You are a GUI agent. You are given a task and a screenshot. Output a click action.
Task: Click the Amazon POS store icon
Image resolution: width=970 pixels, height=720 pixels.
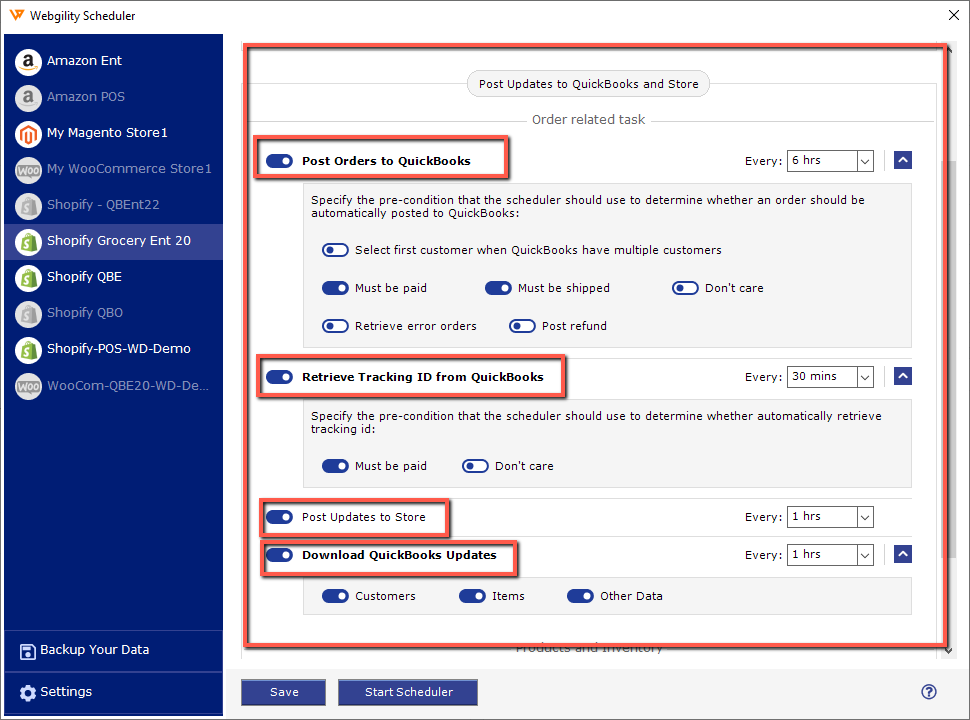point(28,98)
